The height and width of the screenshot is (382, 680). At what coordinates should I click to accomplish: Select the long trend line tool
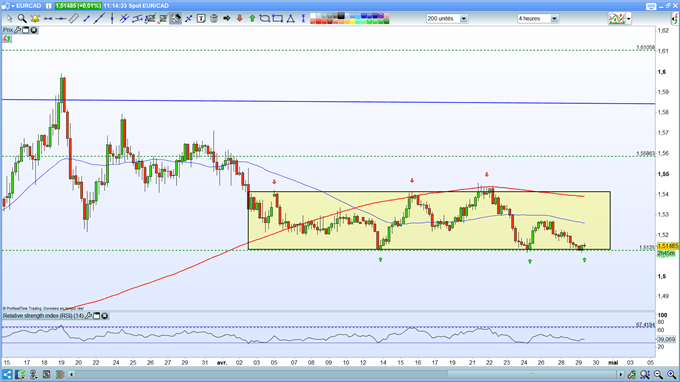99,18
